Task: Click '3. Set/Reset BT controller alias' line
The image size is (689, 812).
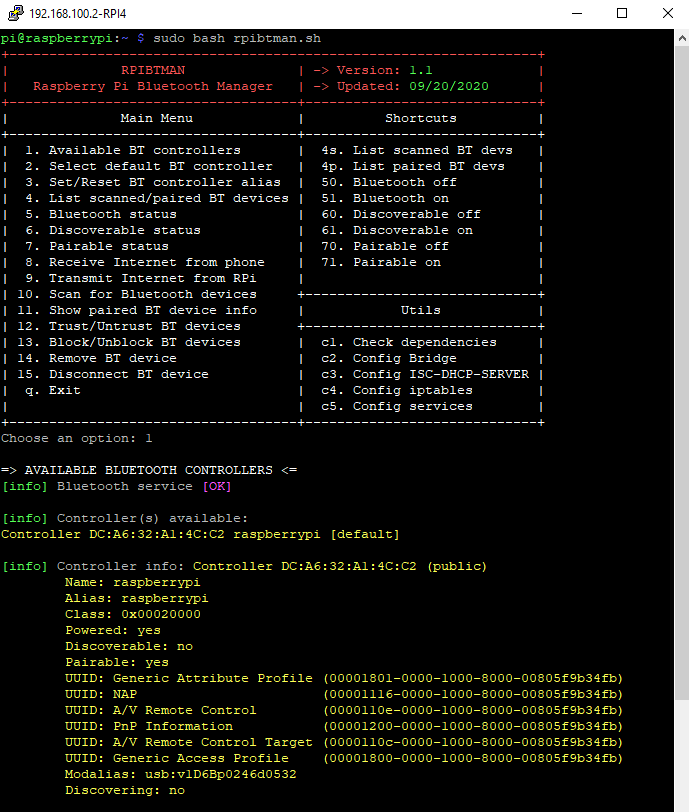Action: [153, 183]
